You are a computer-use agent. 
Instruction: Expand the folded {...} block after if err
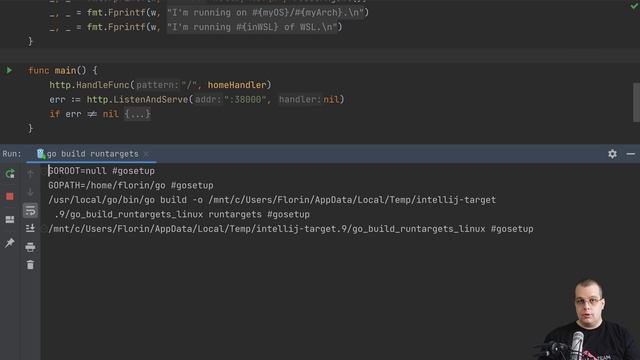click(138, 114)
